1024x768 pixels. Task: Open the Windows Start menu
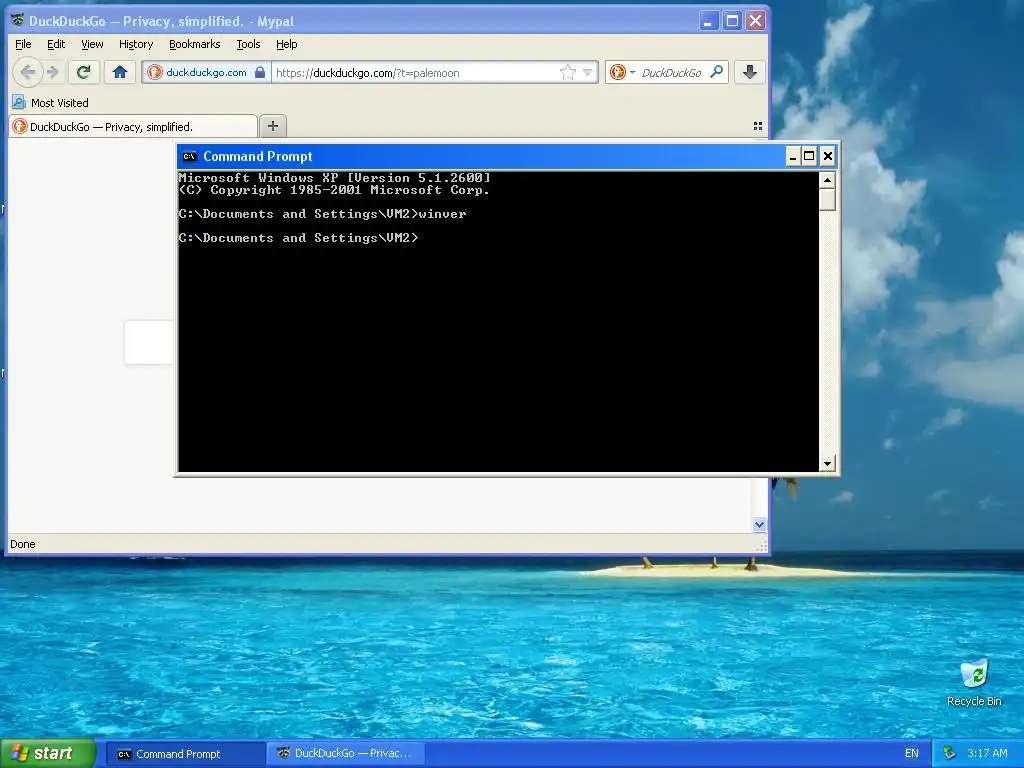pos(47,754)
